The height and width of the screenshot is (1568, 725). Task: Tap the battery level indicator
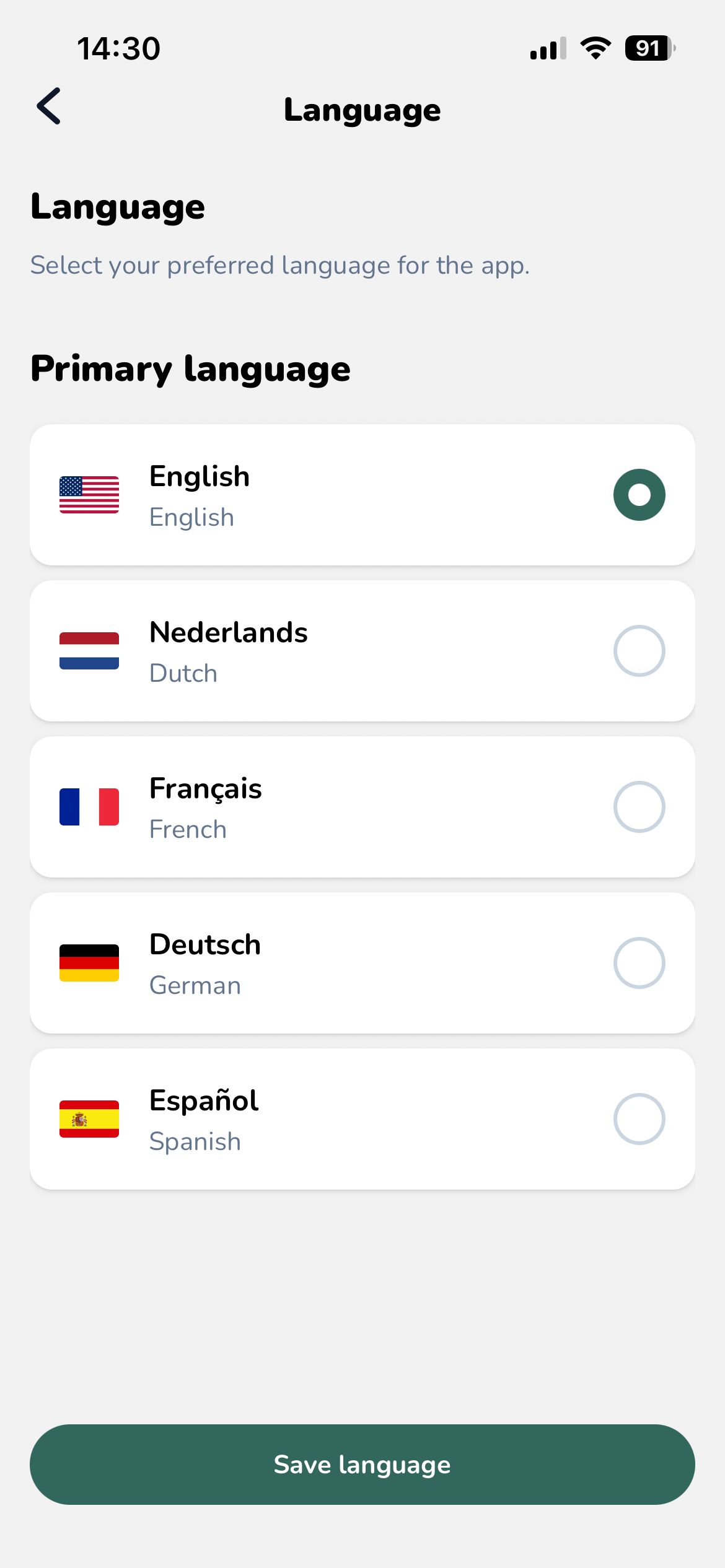click(649, 48)
